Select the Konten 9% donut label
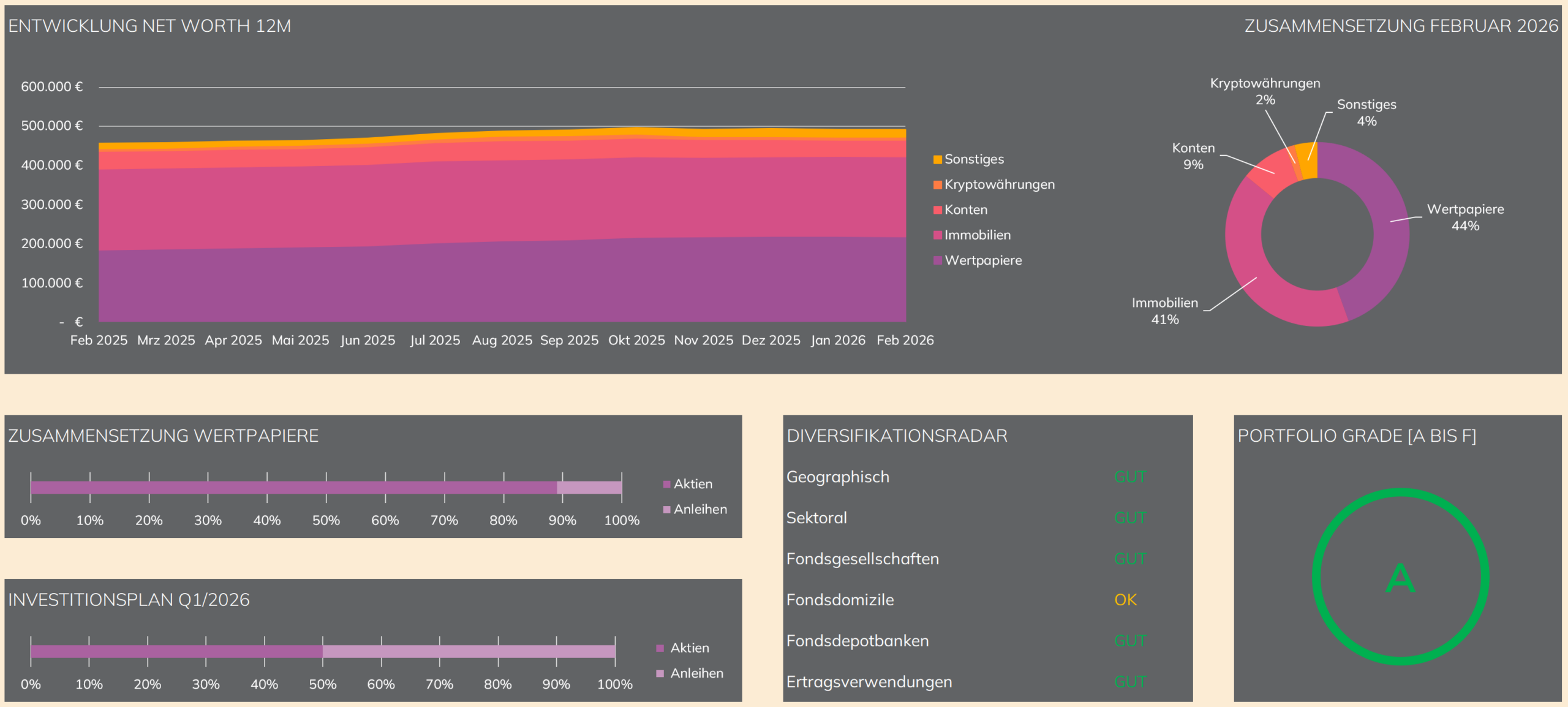Viewport: 1568px width, 707px height. coord(1193,156)
